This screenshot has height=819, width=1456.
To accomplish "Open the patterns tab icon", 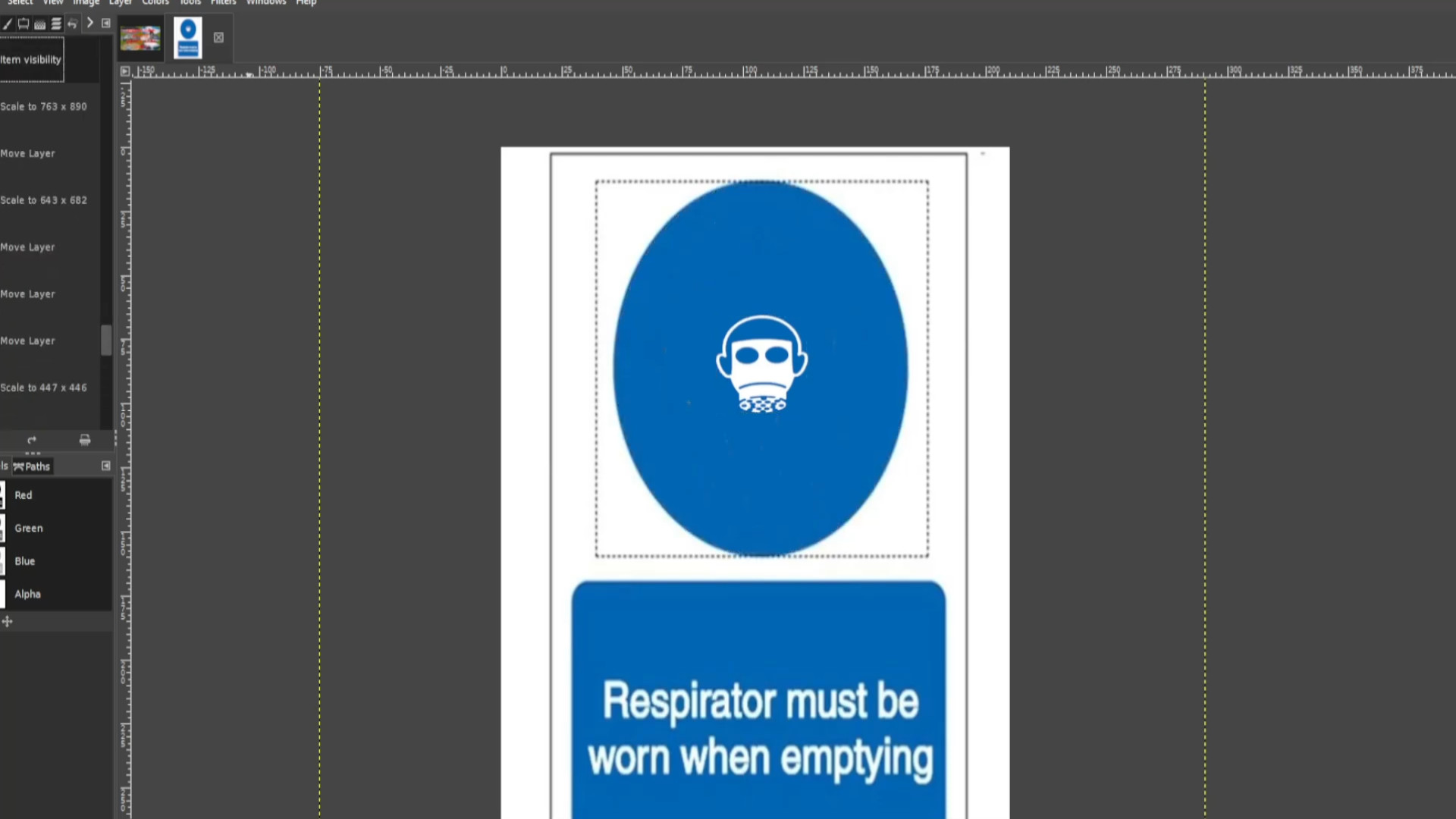I will [40, 24].
